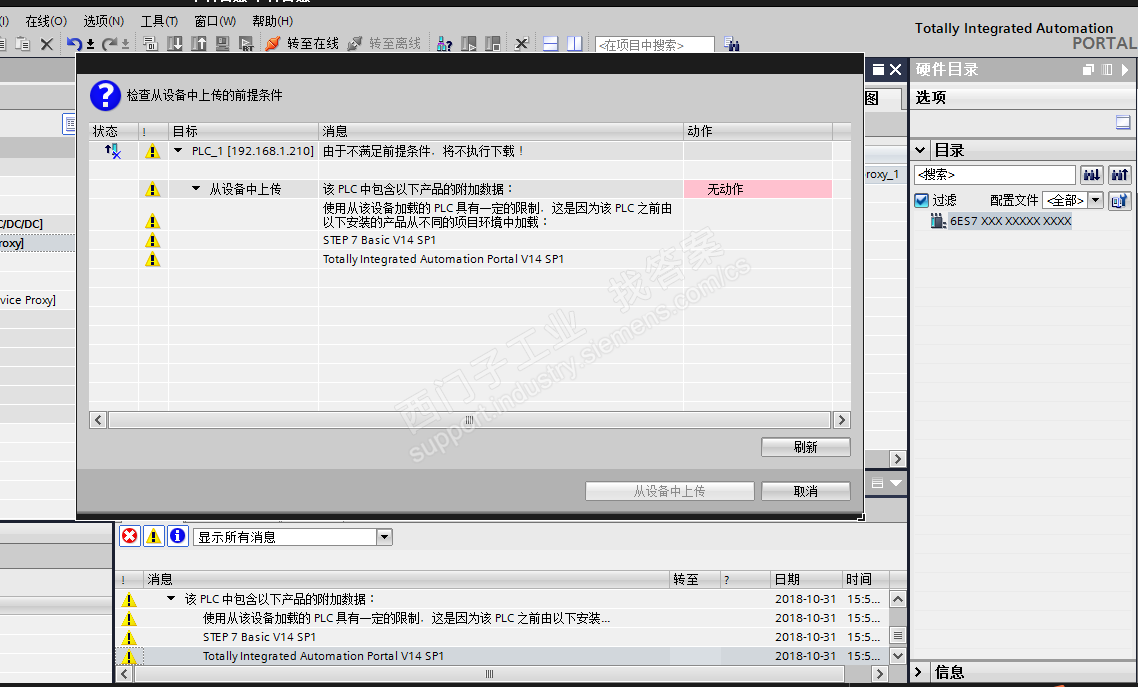Click the 选项 pane toggle icon
1138x687 pixels.
coord(1123,122)
